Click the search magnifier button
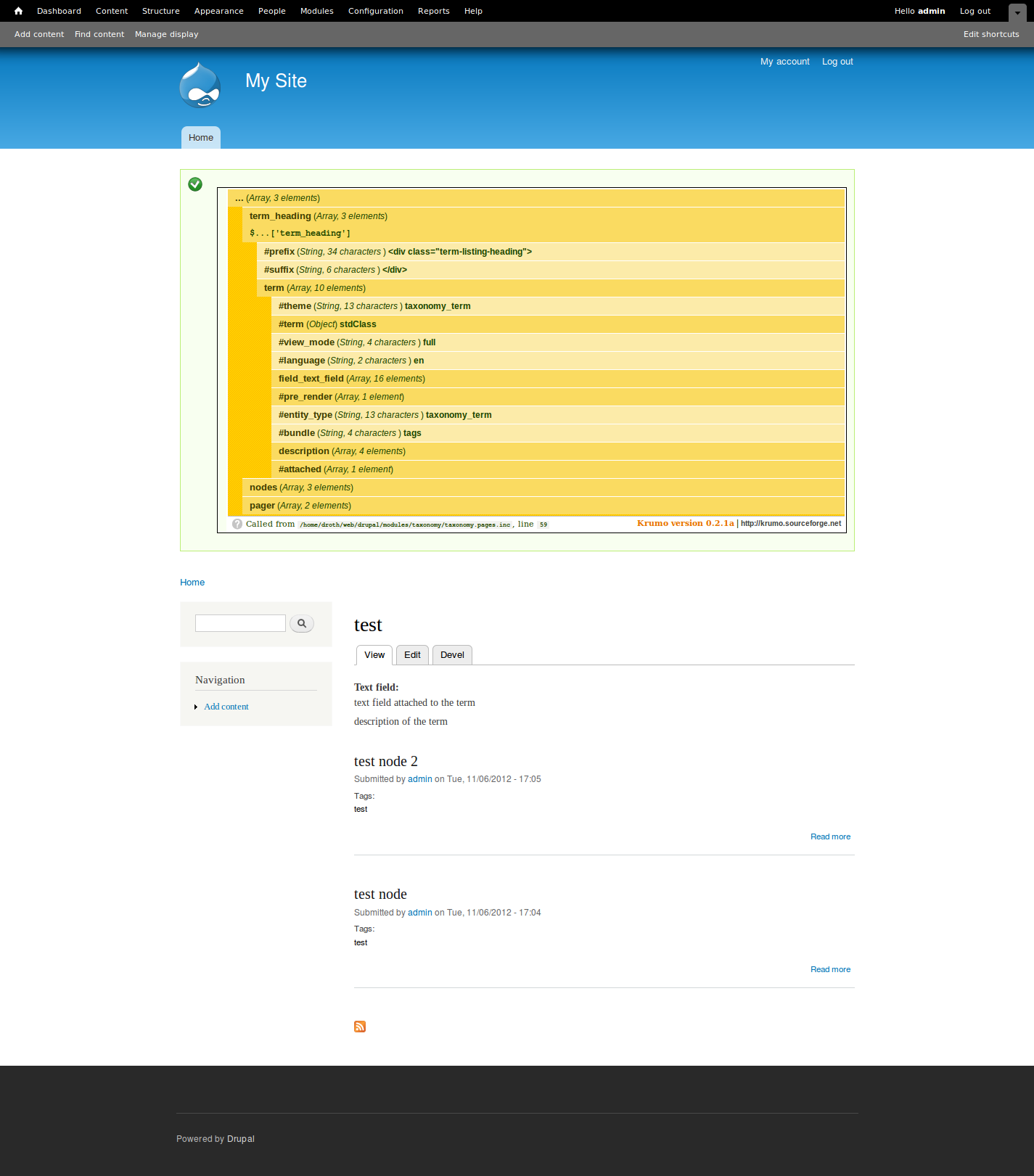 302,623
